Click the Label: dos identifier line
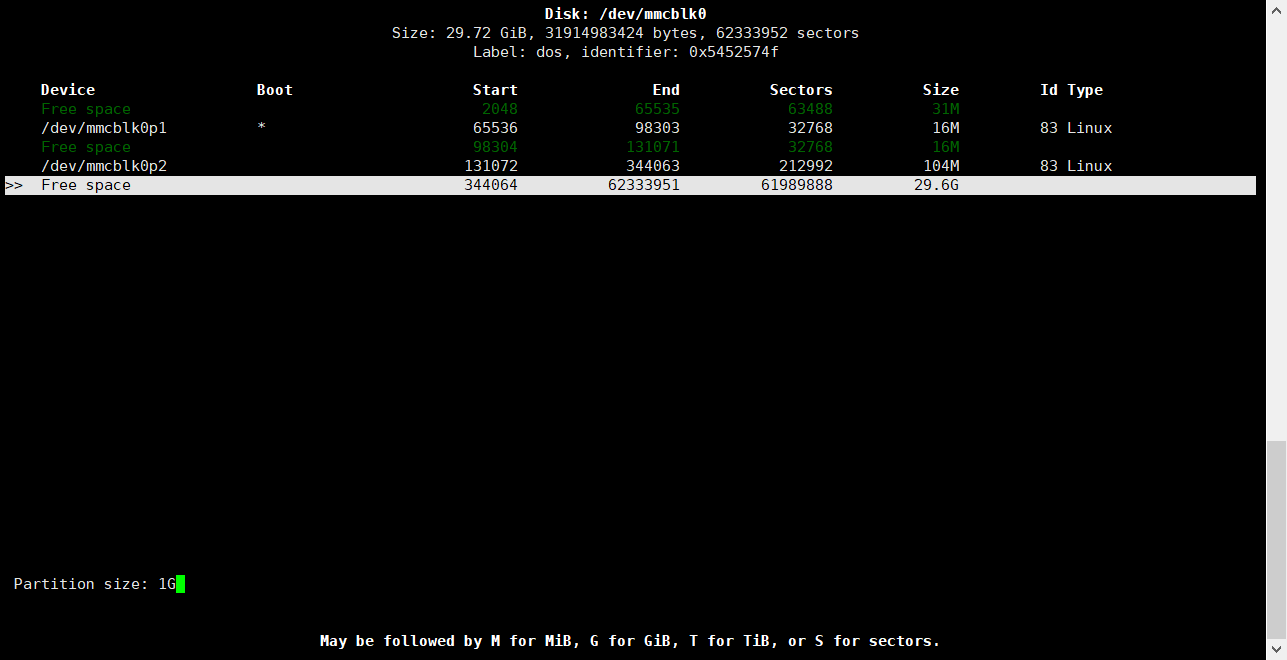 pos(625,52)
